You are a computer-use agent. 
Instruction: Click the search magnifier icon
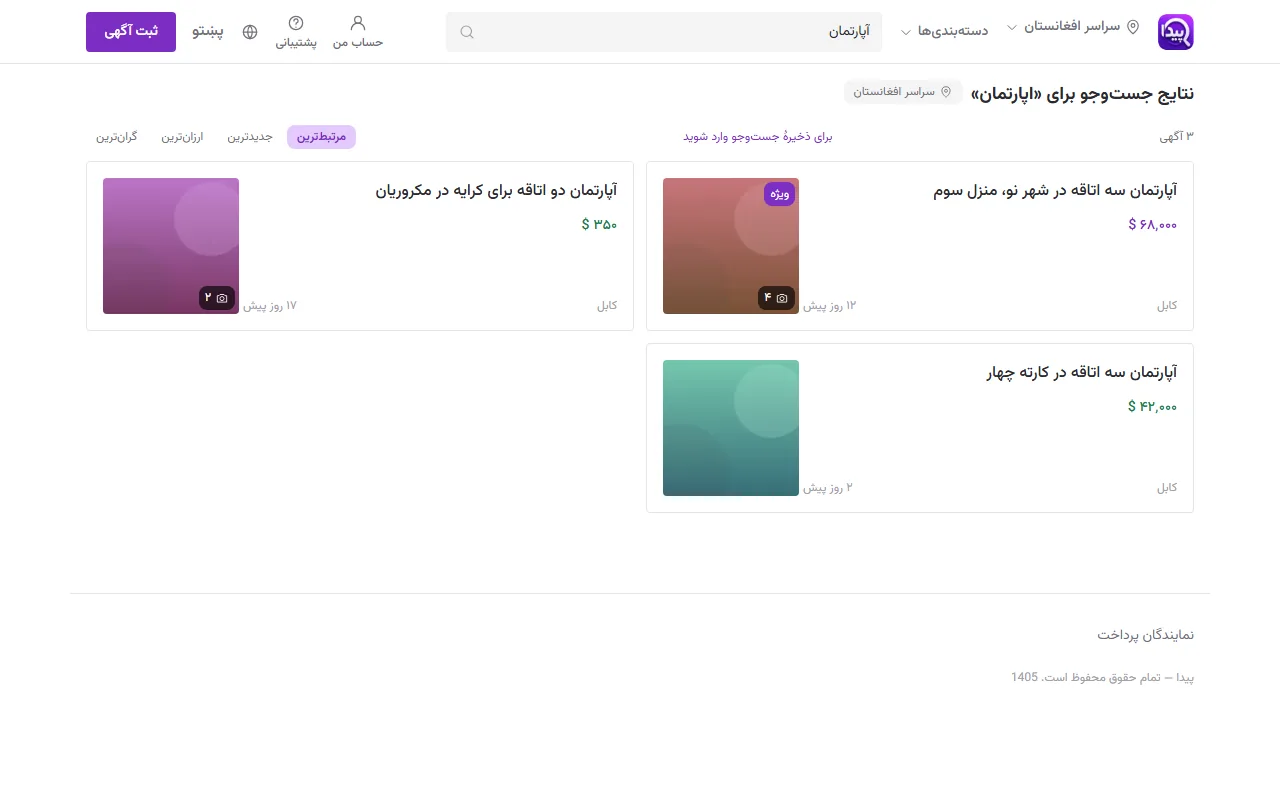[467, 32]
